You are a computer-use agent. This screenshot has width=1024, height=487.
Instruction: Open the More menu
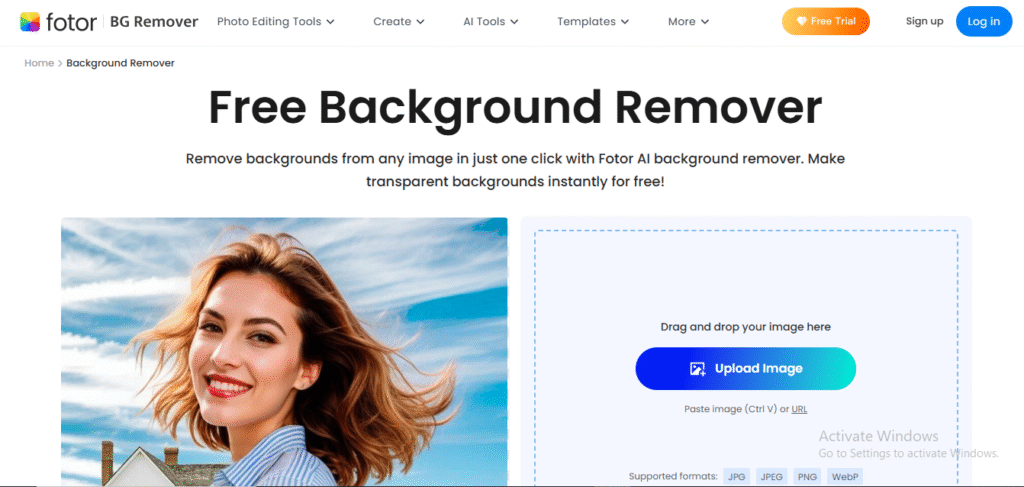tap(688, 22)
